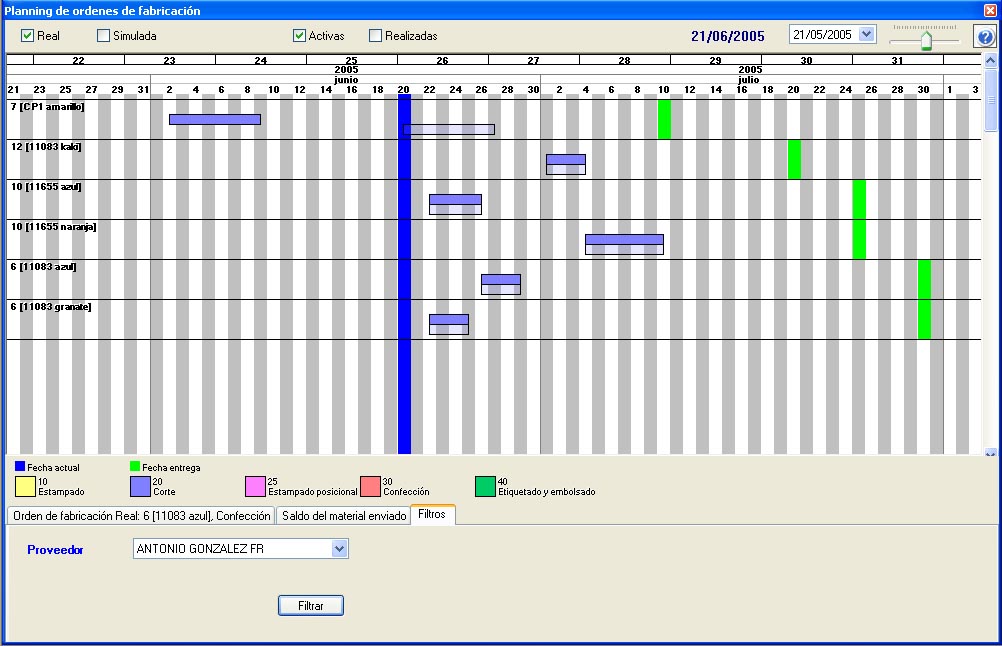Open the date picker dropdown
Screen dimensions: 1002x646
point(866,35)
